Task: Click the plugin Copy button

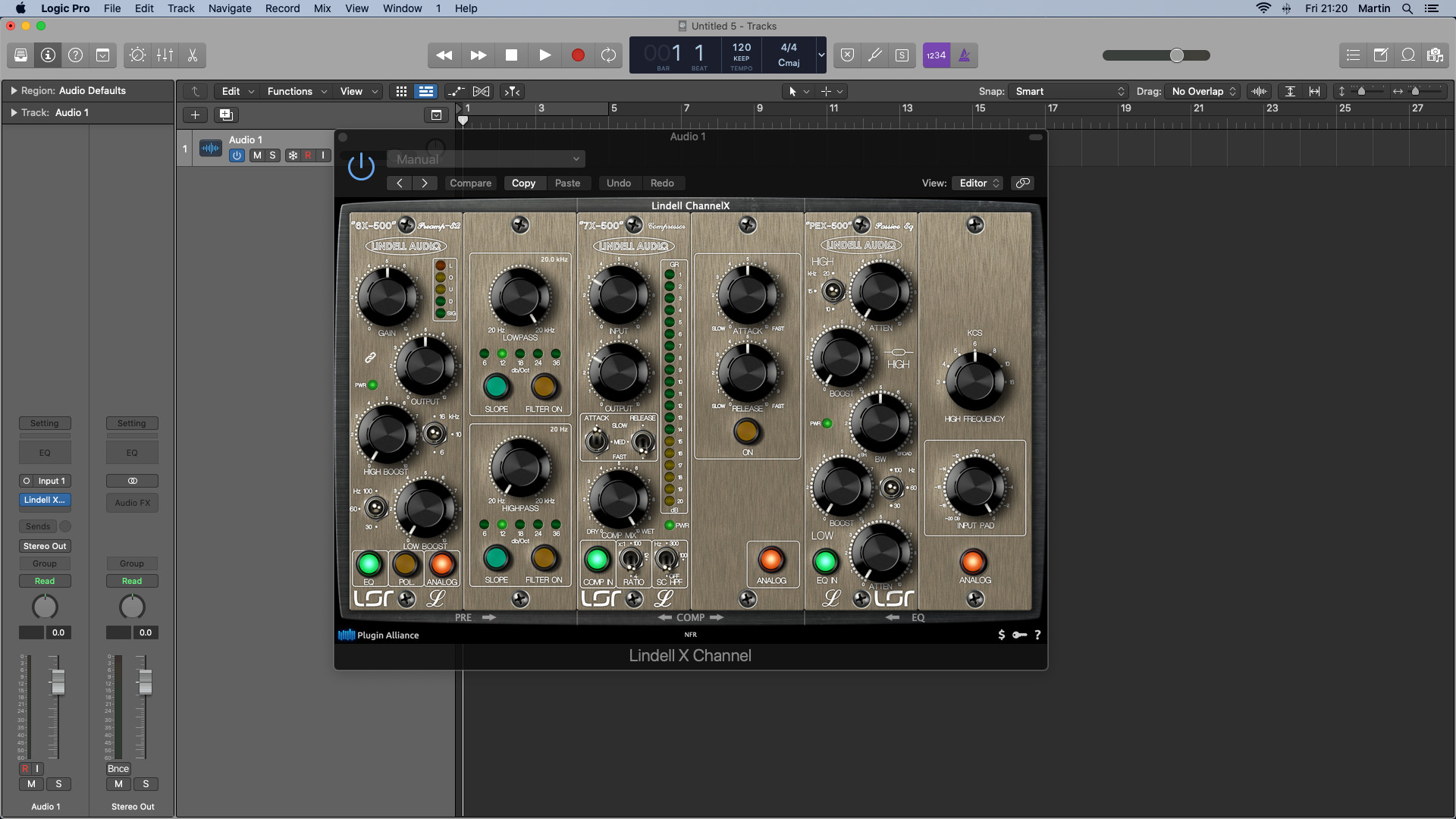Action: click(523, 184)
